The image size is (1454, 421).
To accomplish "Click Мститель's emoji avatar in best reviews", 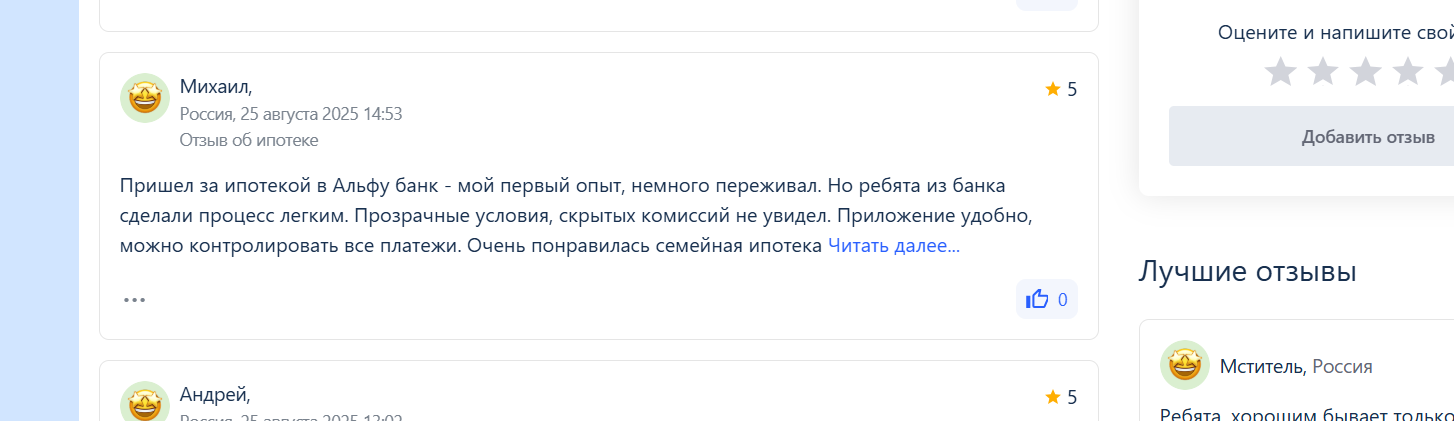I will click(1185, 365).
